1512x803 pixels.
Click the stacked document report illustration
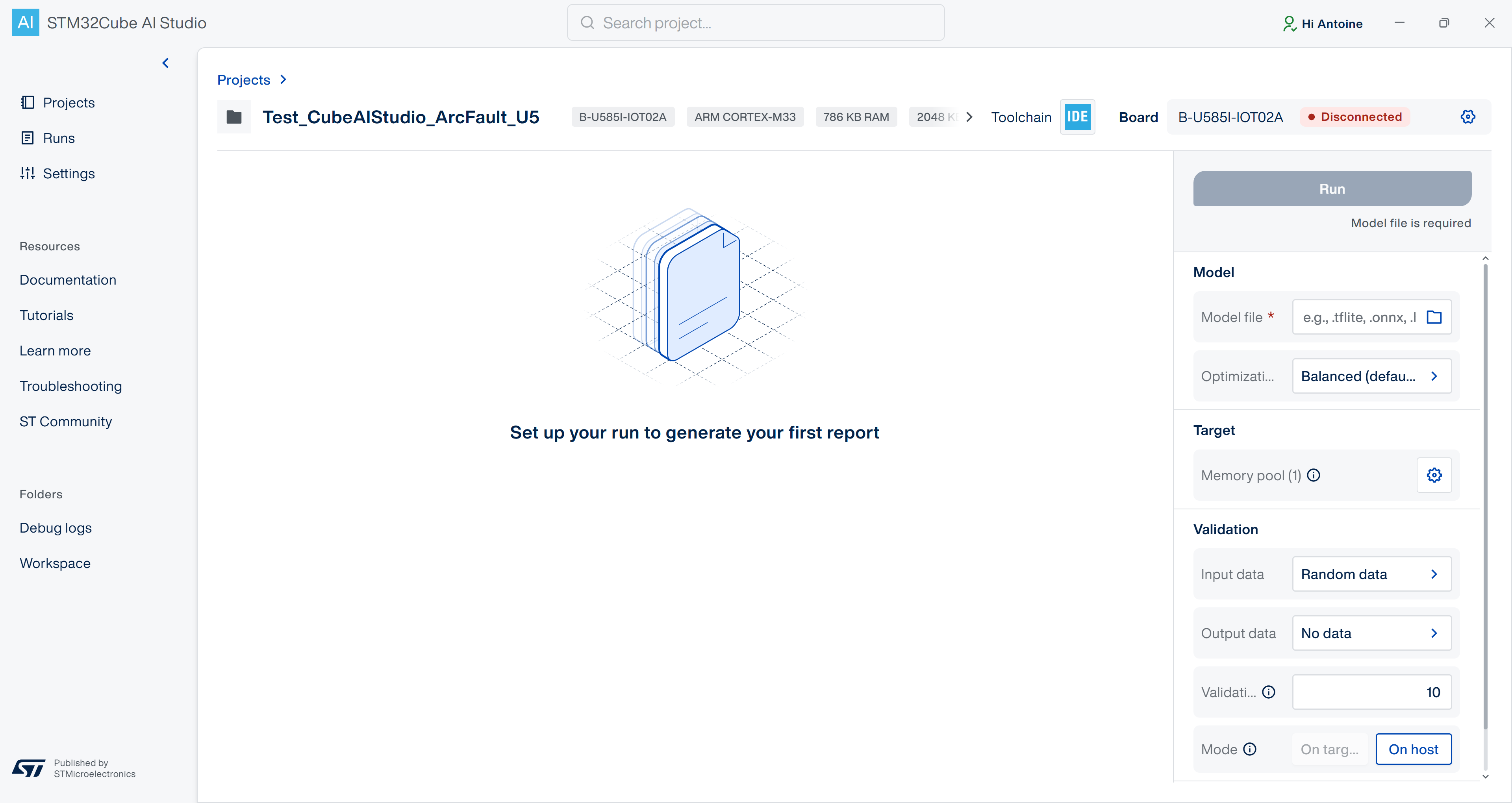(695, 296)
